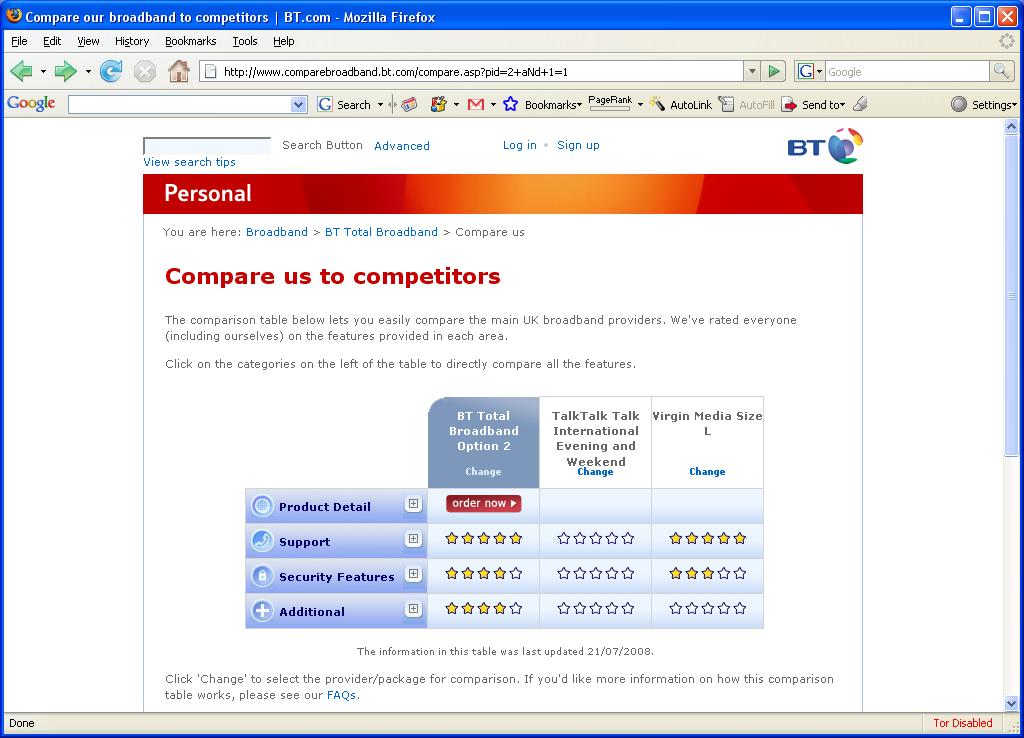1024x738 pixels.
Task: Open the Back button history dropdown arrow
Action: tap(43, 71)
